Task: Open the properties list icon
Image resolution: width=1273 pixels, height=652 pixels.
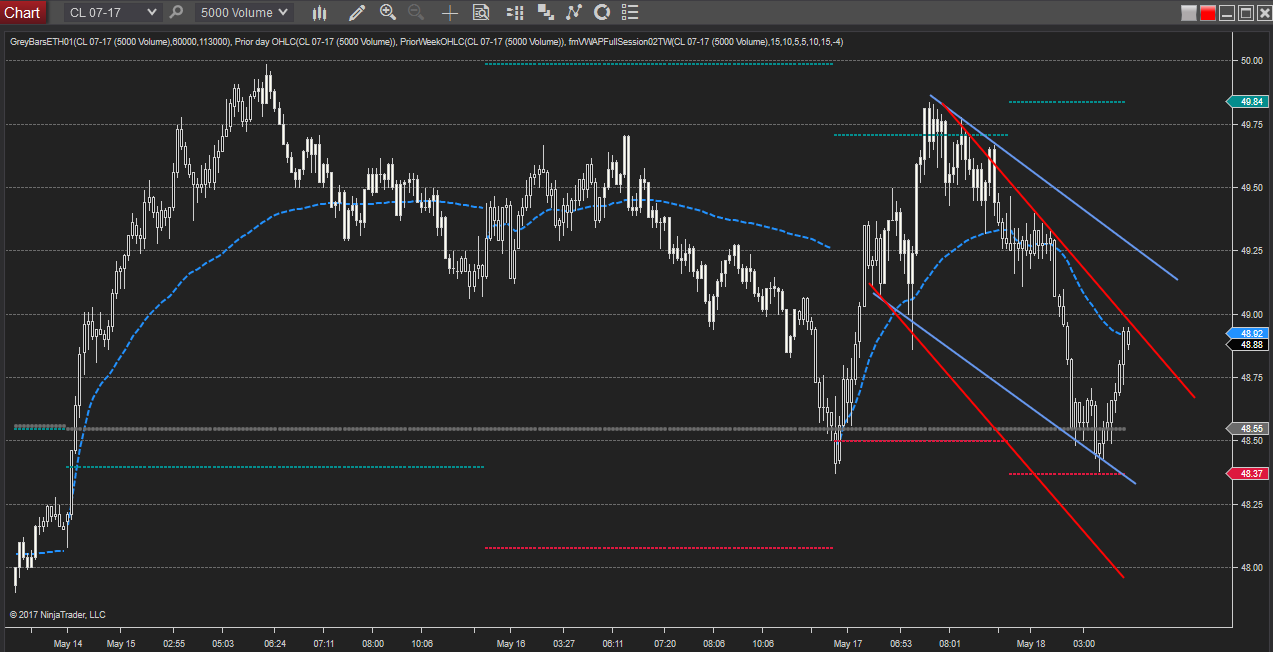Action: (x=629, y=12)
